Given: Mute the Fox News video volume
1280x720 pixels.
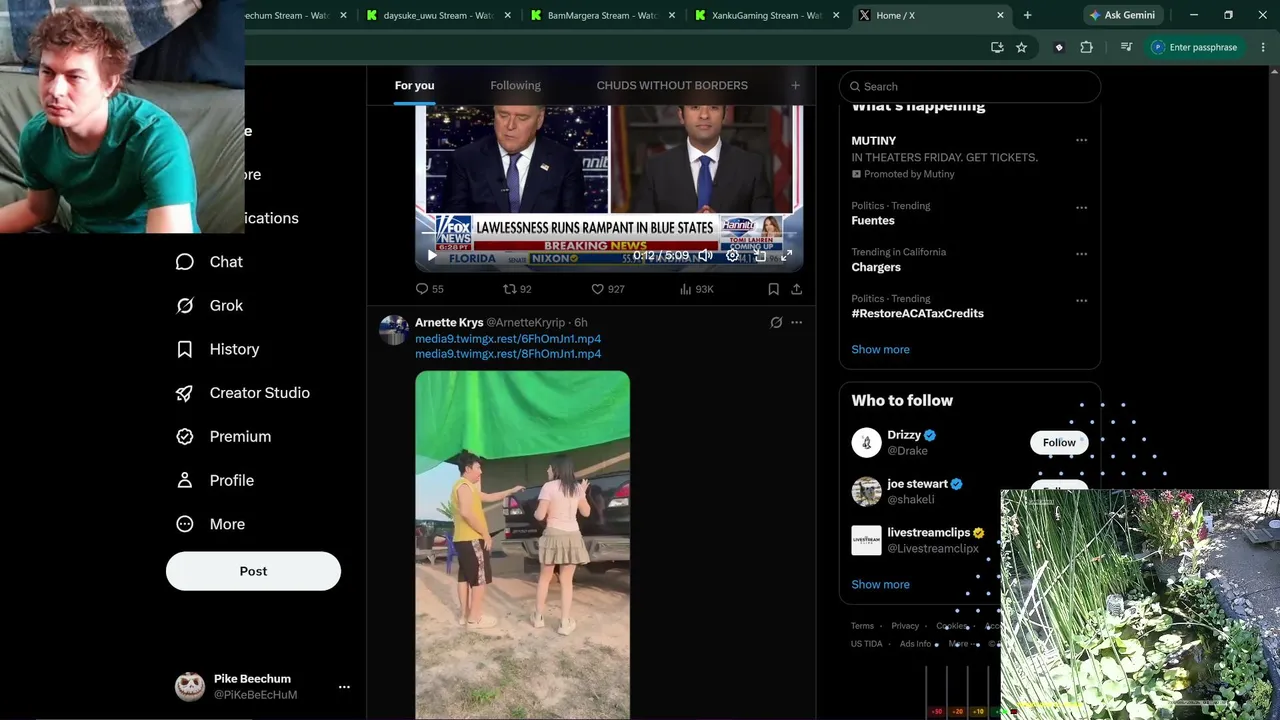Looking at the screenshot, I should [x=705, y=256].
